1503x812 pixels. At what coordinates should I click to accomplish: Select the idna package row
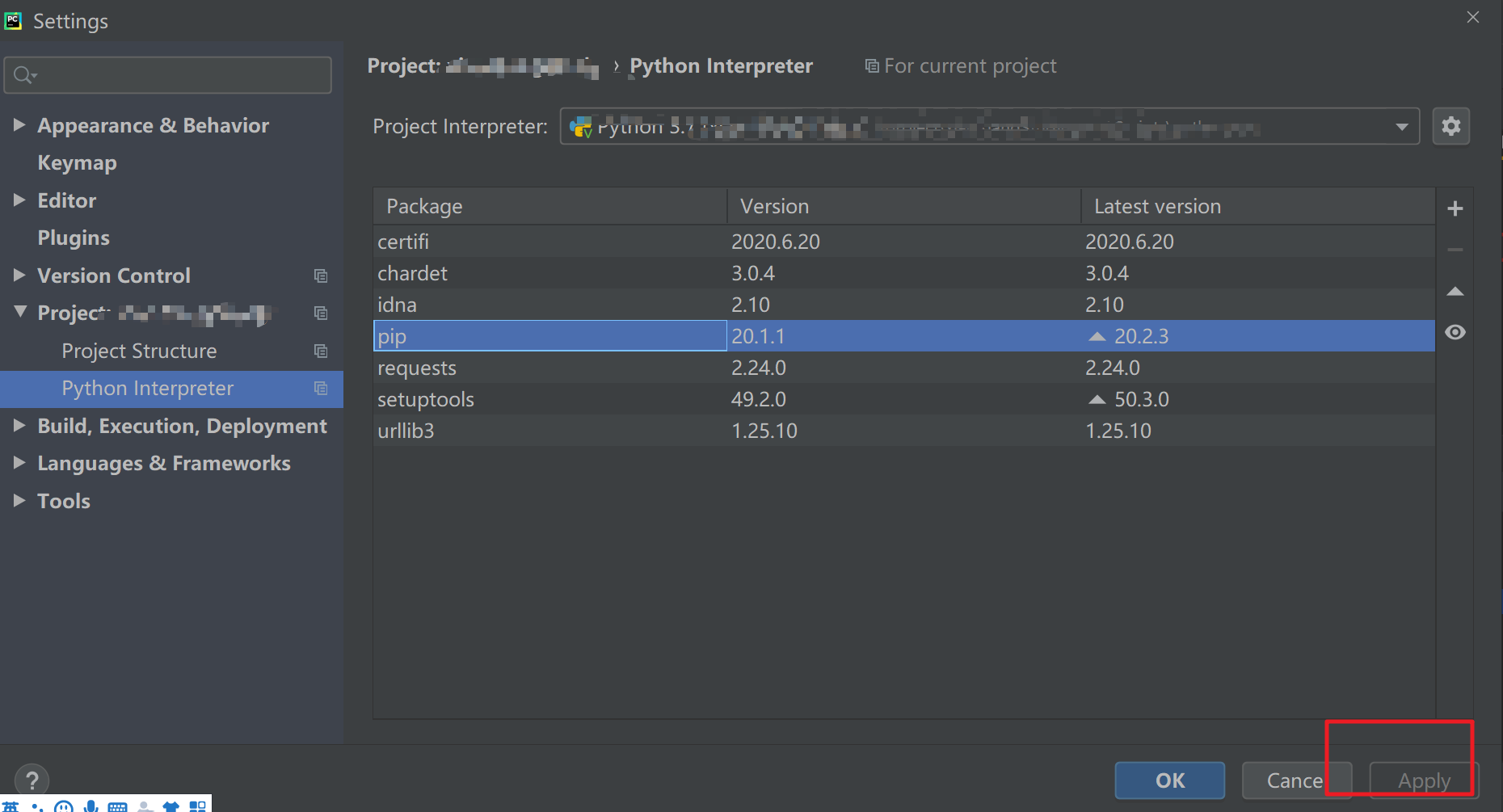(904, 305)
